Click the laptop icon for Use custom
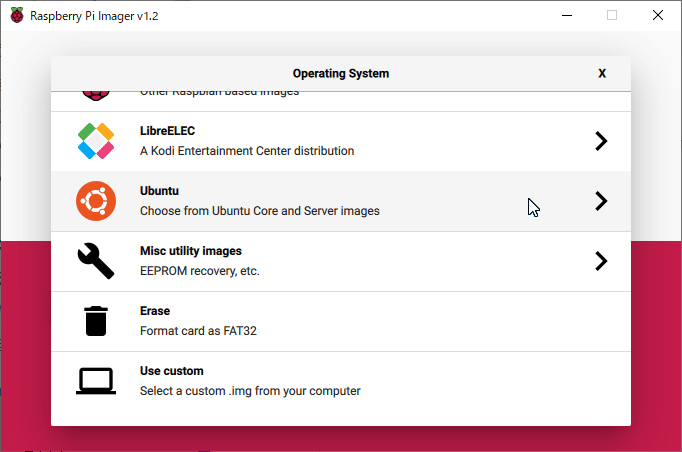682x452 pixels. tap(96, 381)
